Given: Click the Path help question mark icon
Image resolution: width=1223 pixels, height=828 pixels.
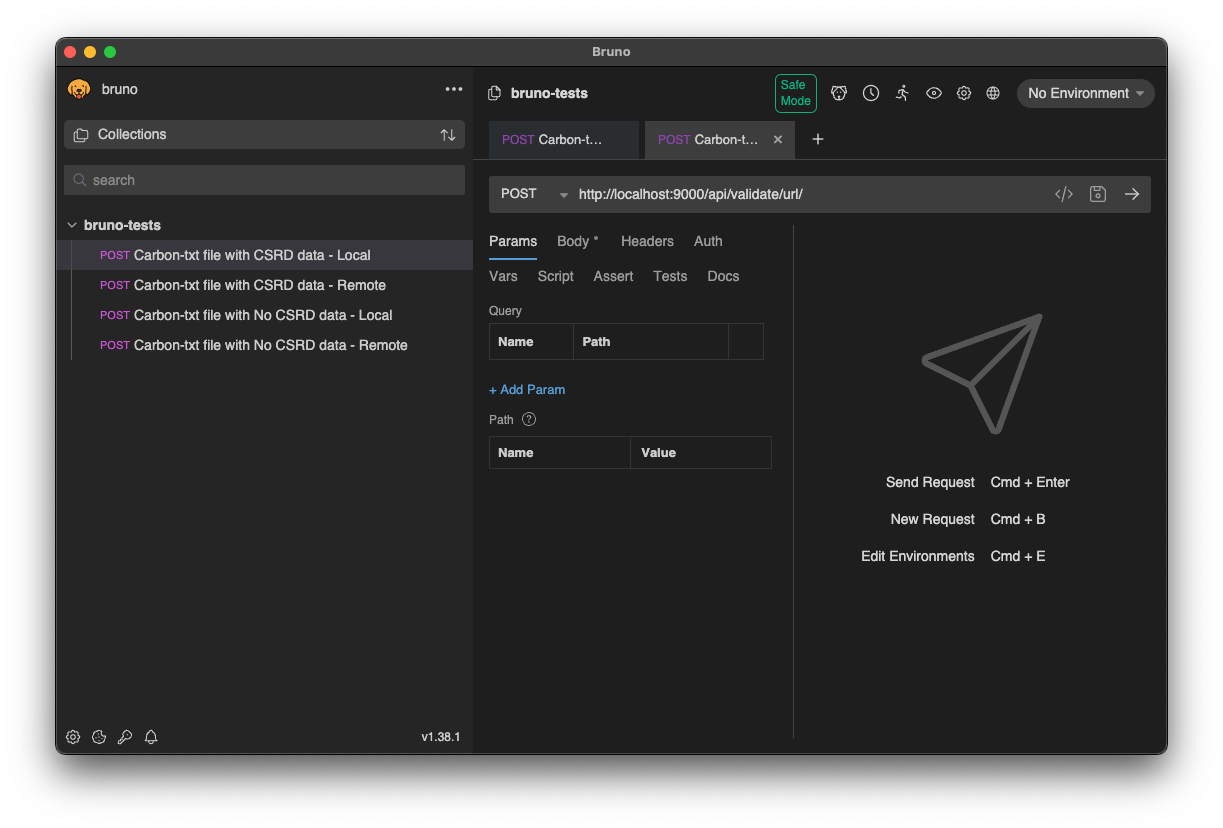Looking at the screenshot, I should pos(529,420).
